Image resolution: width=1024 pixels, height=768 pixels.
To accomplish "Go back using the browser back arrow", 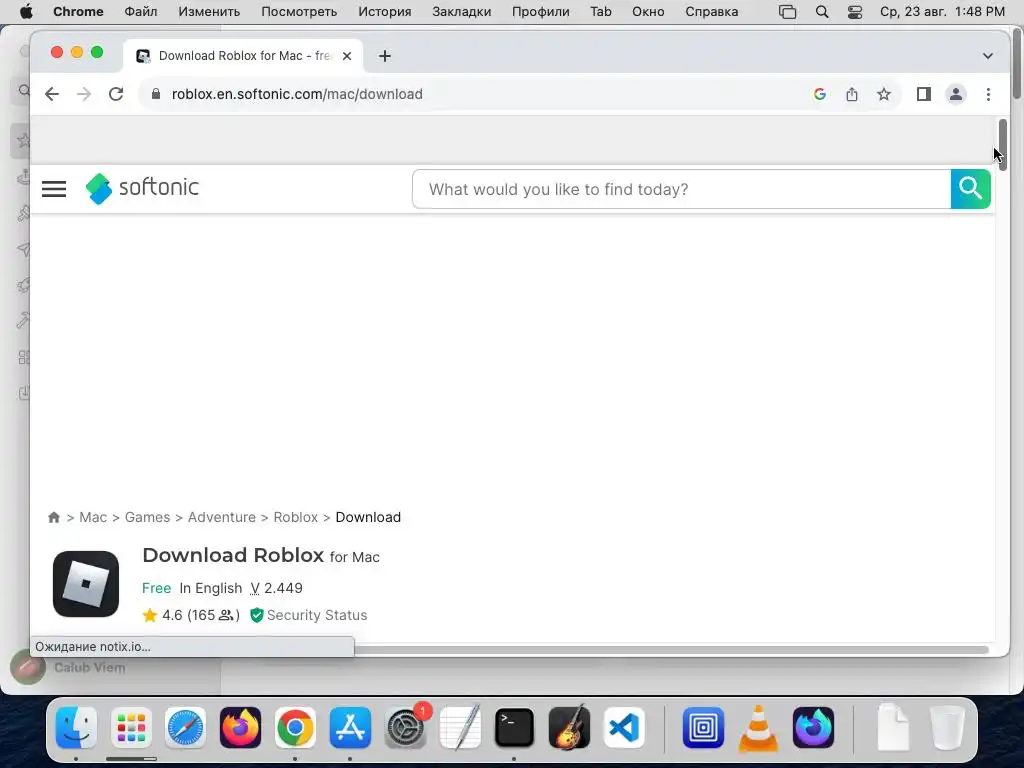I will pyautogui.click(x=52, y=94).
